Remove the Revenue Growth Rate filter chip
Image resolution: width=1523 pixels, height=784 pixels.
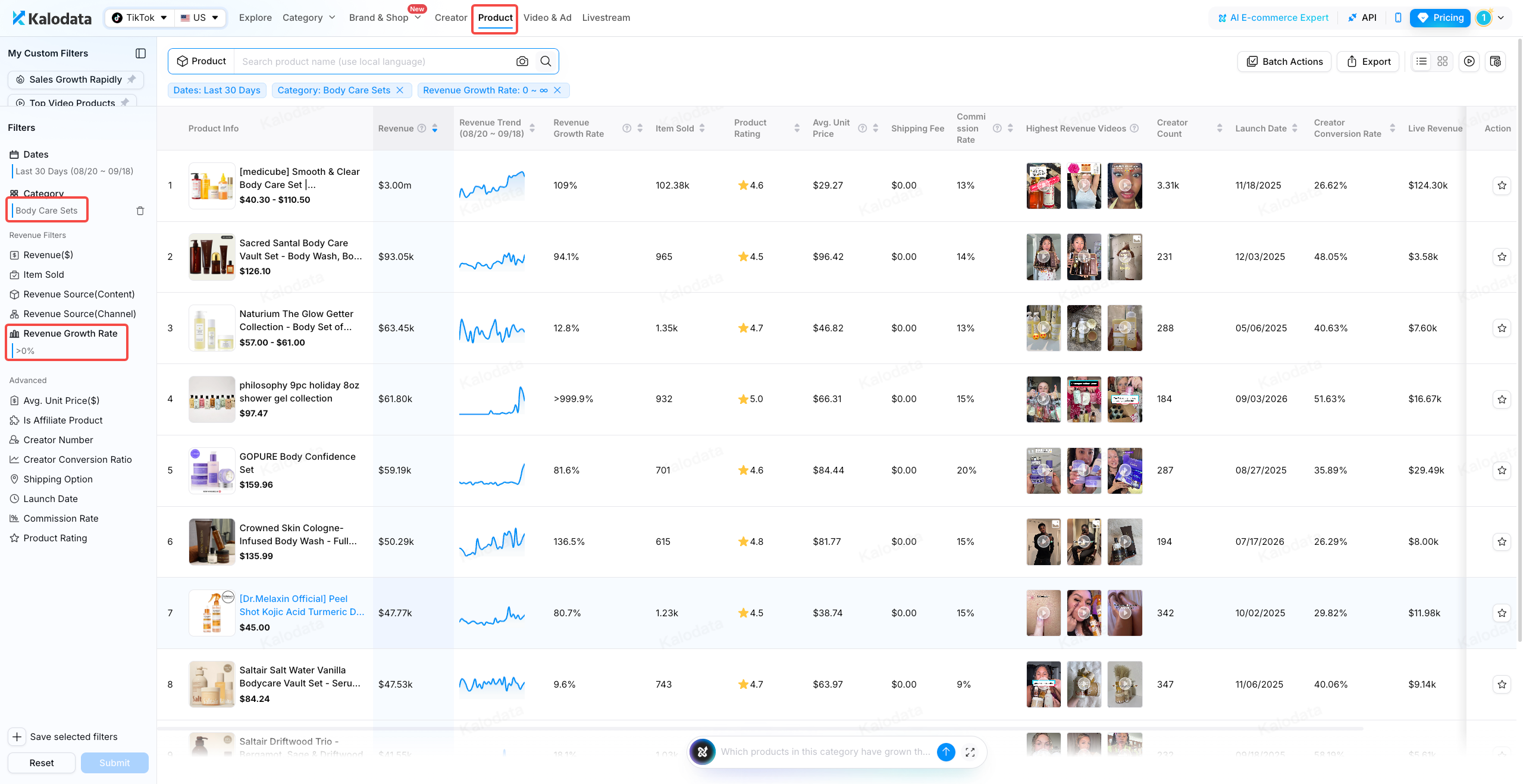557,90
